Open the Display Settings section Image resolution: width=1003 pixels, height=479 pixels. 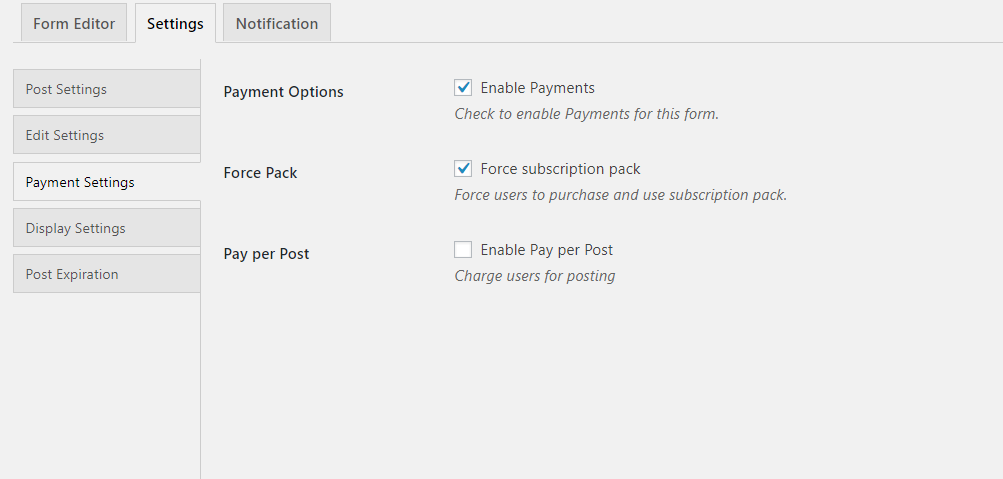106,228
